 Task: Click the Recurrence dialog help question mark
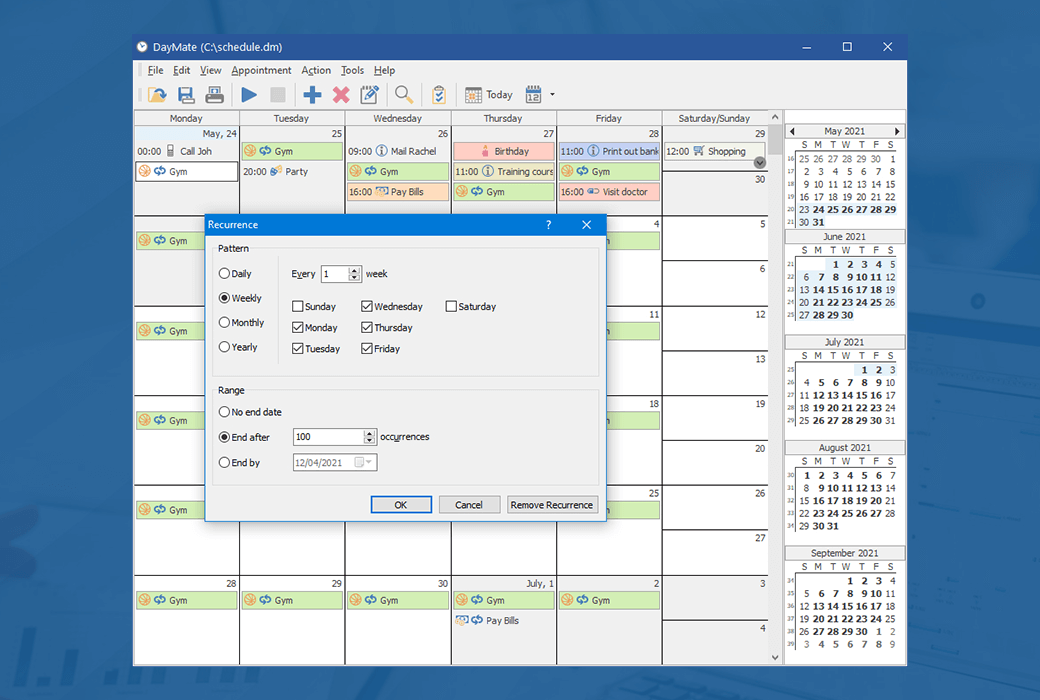pos(549,225)
